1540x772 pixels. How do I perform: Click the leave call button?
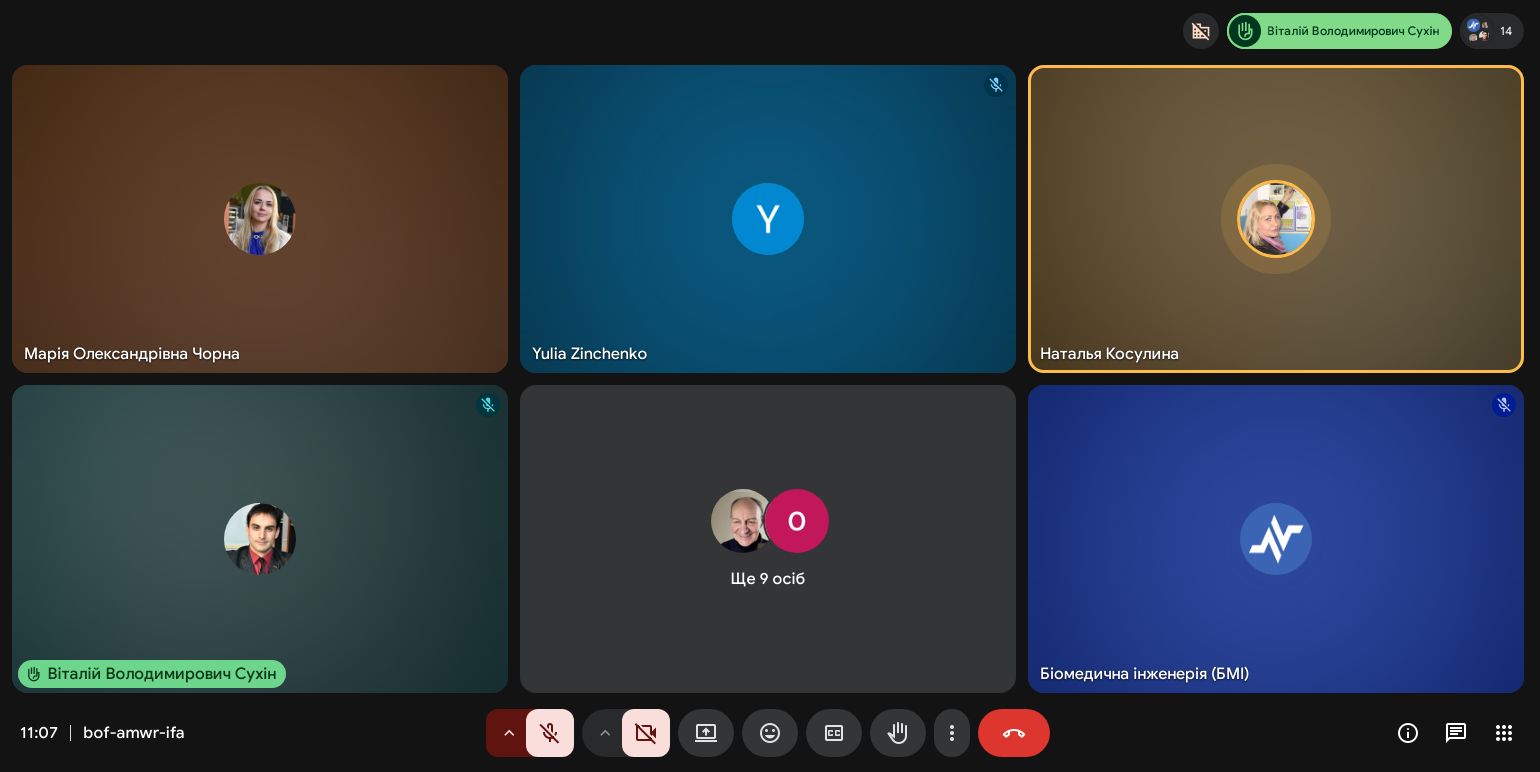tap(1014, 733)
